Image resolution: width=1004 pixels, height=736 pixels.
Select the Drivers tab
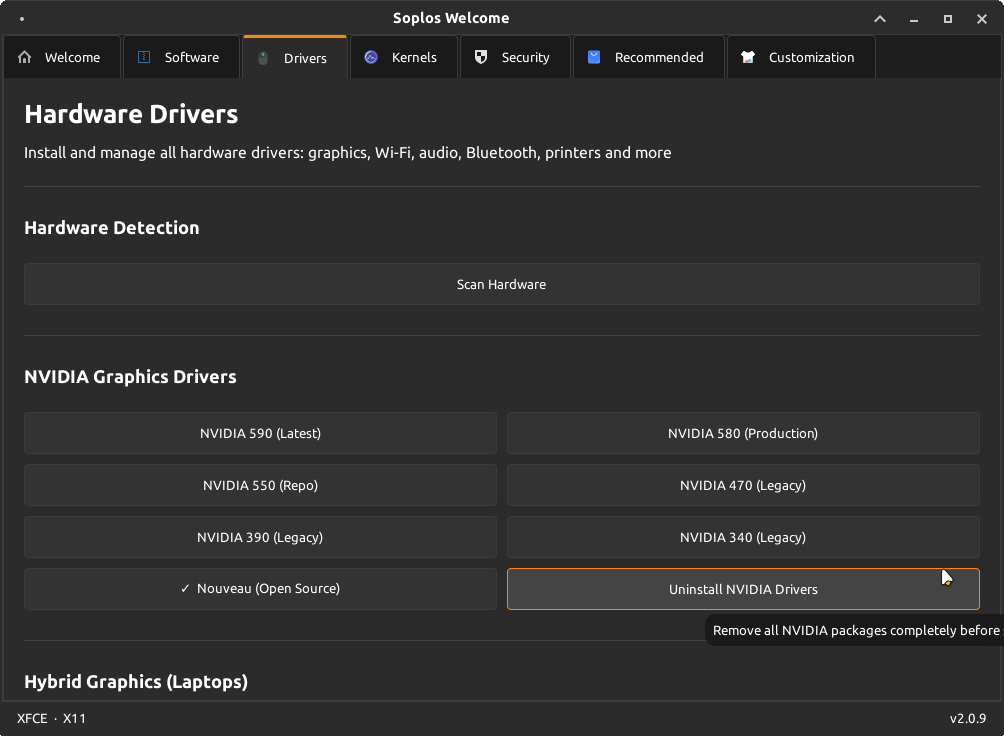point(295,58)
